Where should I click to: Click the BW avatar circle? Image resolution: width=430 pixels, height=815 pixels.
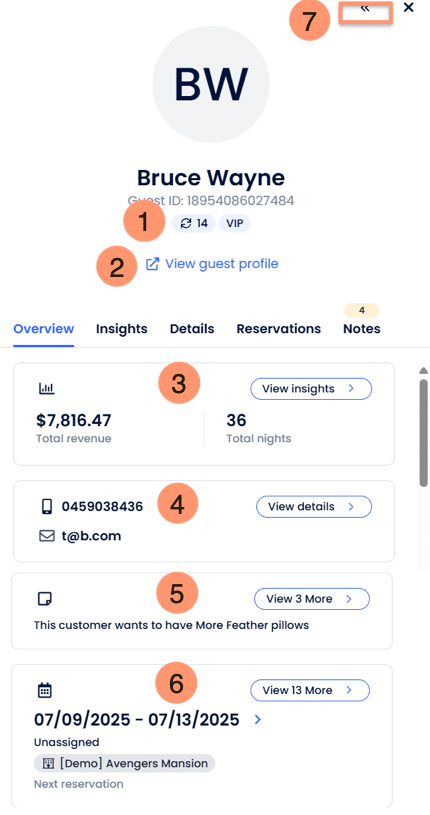coord(211,84)
